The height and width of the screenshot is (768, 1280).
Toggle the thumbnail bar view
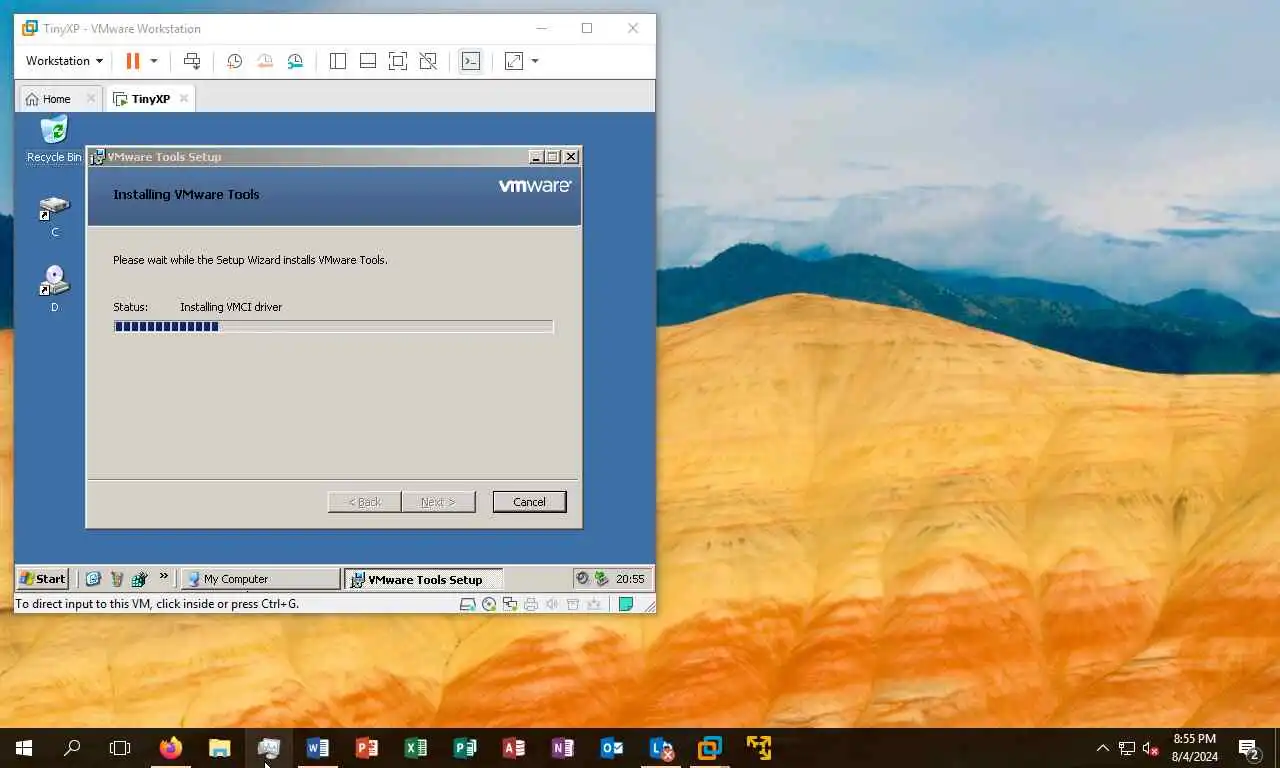click(x=368, y=61)
